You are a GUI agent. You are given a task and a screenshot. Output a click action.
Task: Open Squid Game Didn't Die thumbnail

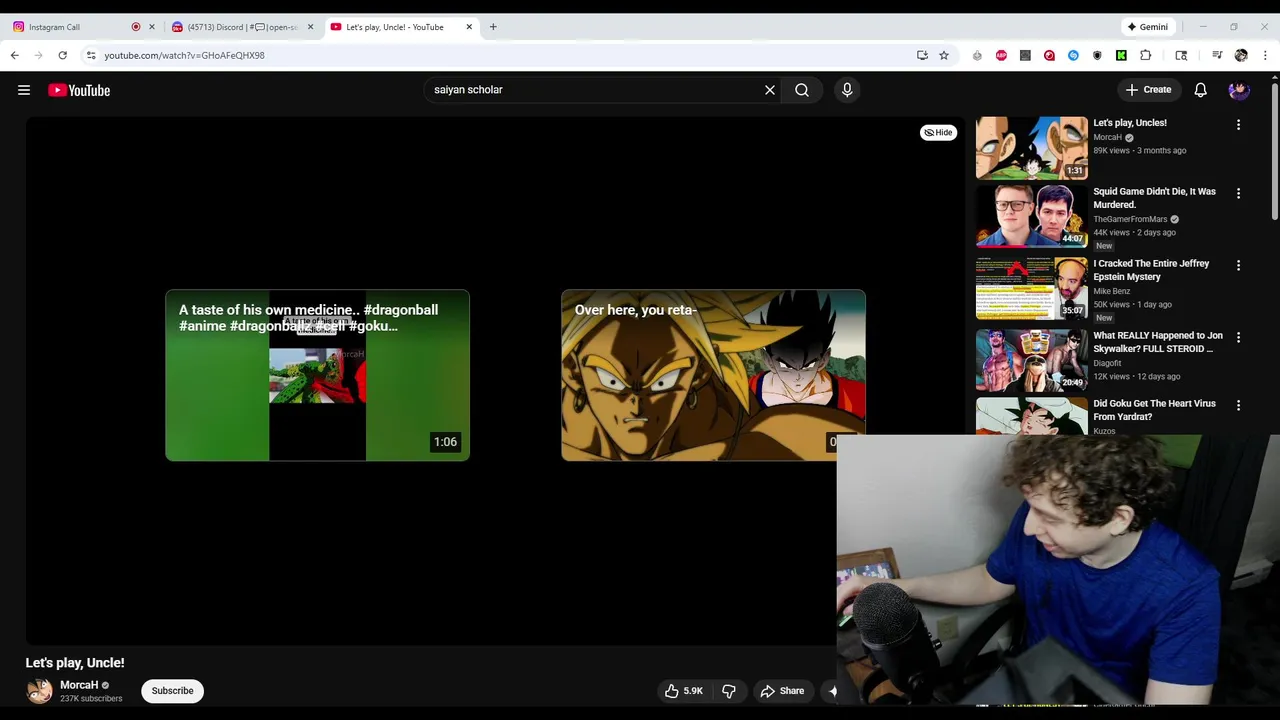pos(1031,216)
